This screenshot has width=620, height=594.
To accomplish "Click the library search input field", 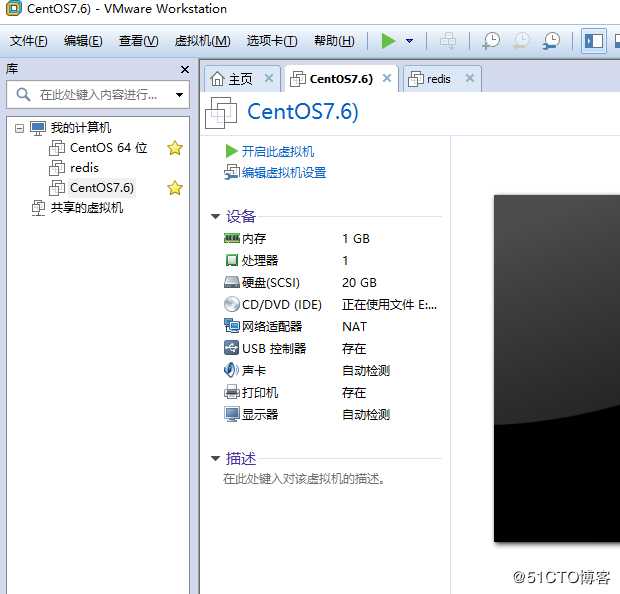I will (x=98, y=95).
